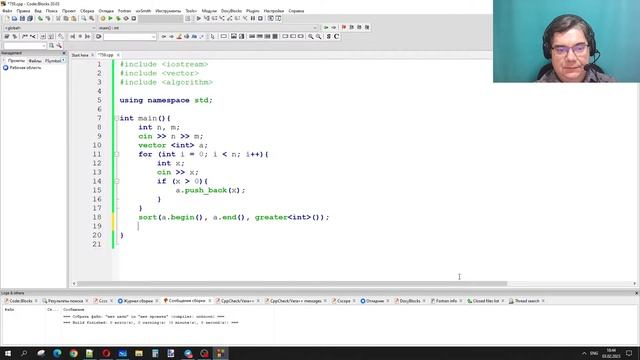Clear all bookmarks with the last flag icon
640x360 pixels.
coord(367,27)
